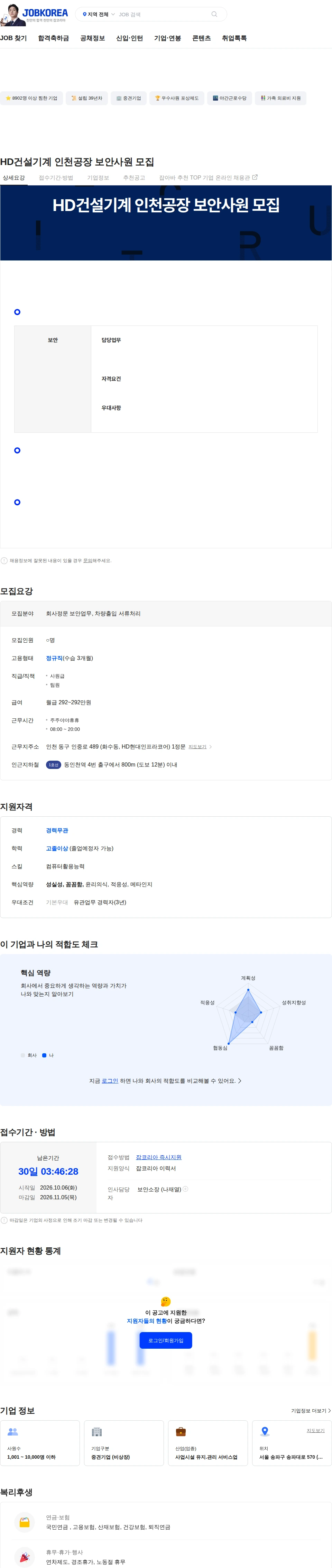Image resolution: width=332 pixels, height=1568 pixels.
Task: Click the 연금·보험 wallet icon
Action: pos(24,1522)
